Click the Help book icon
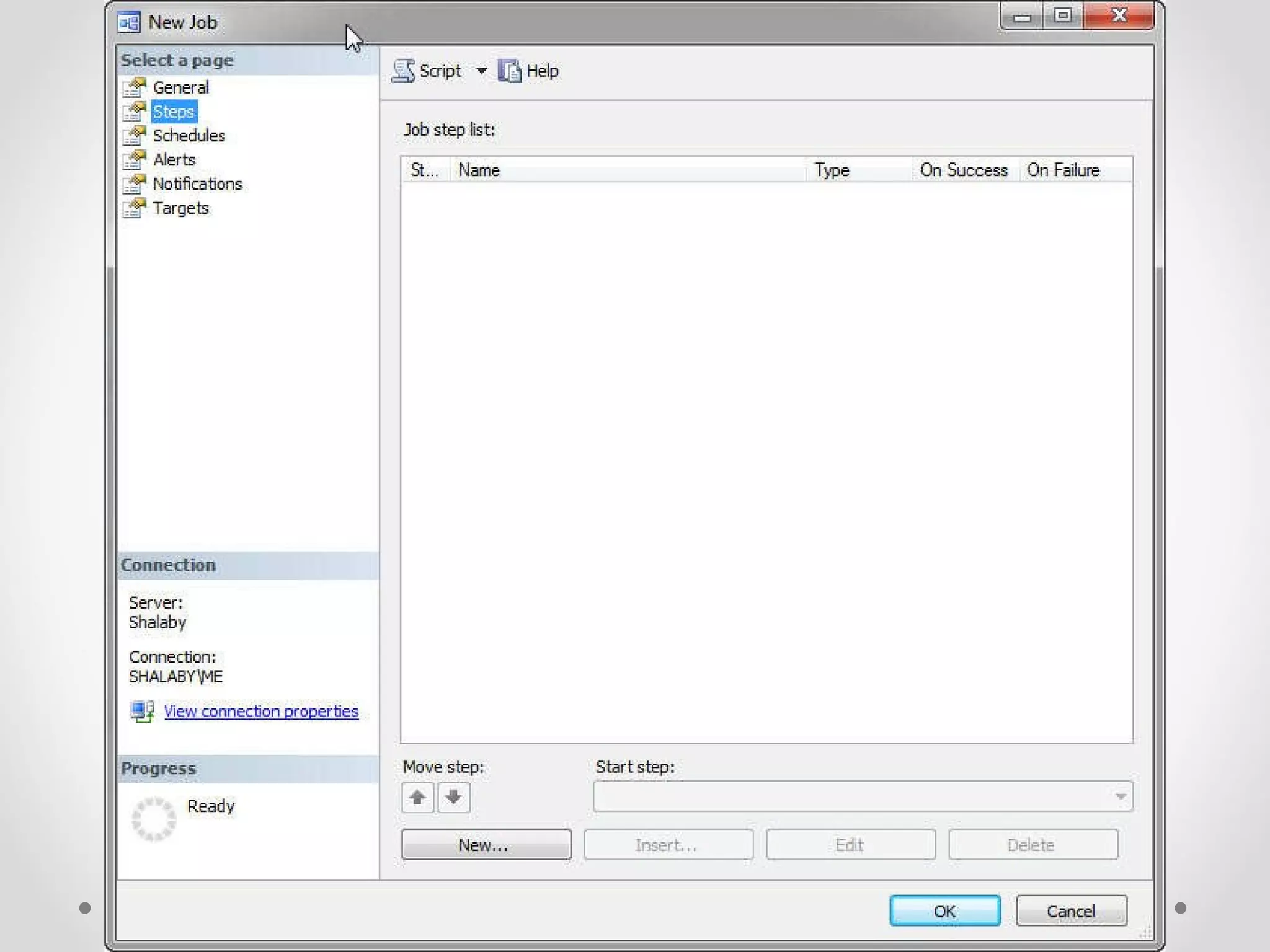This screenshot has height=952, width=1270. pos(510,71)
